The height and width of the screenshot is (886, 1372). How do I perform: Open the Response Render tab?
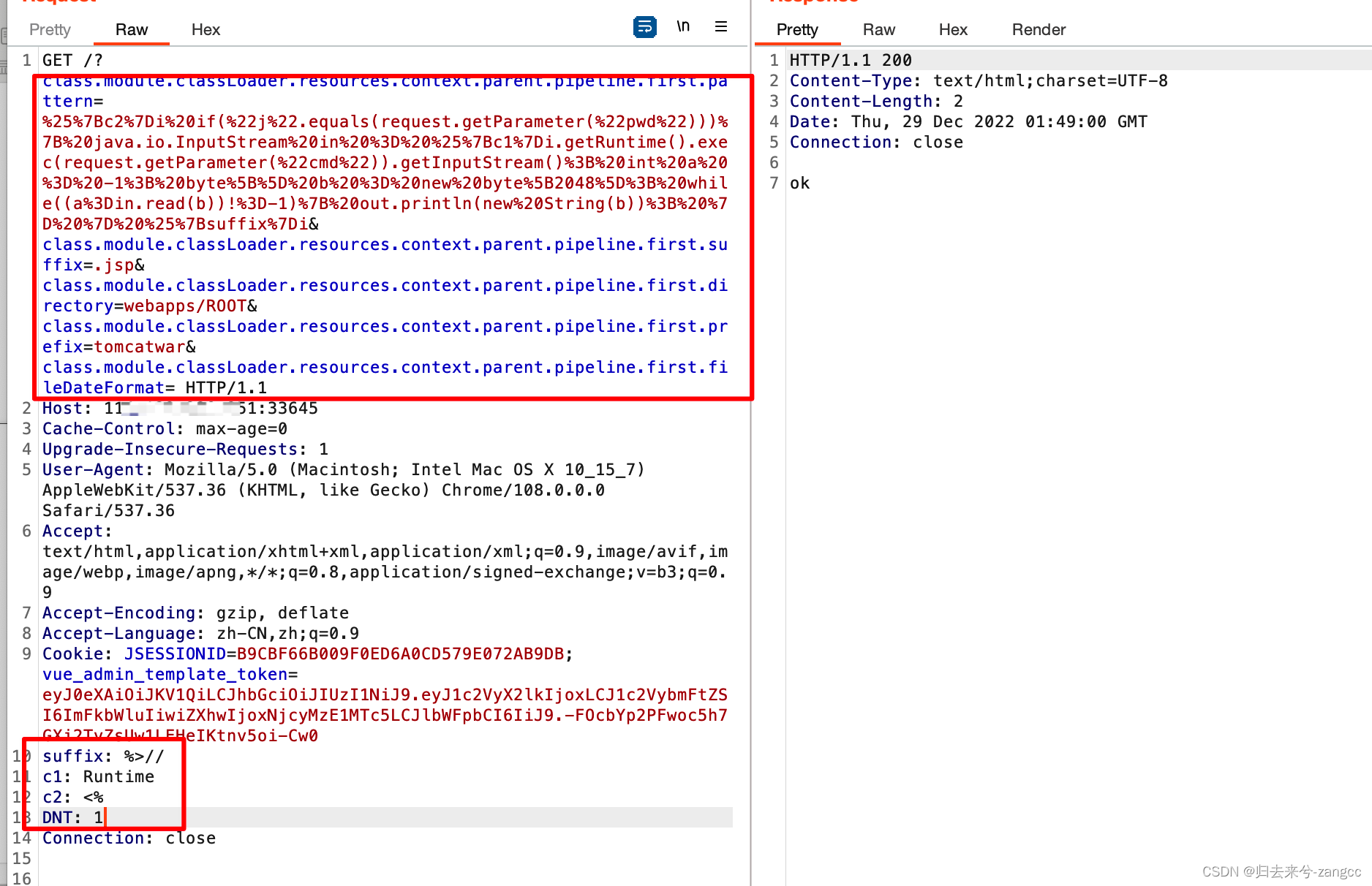1039,29
